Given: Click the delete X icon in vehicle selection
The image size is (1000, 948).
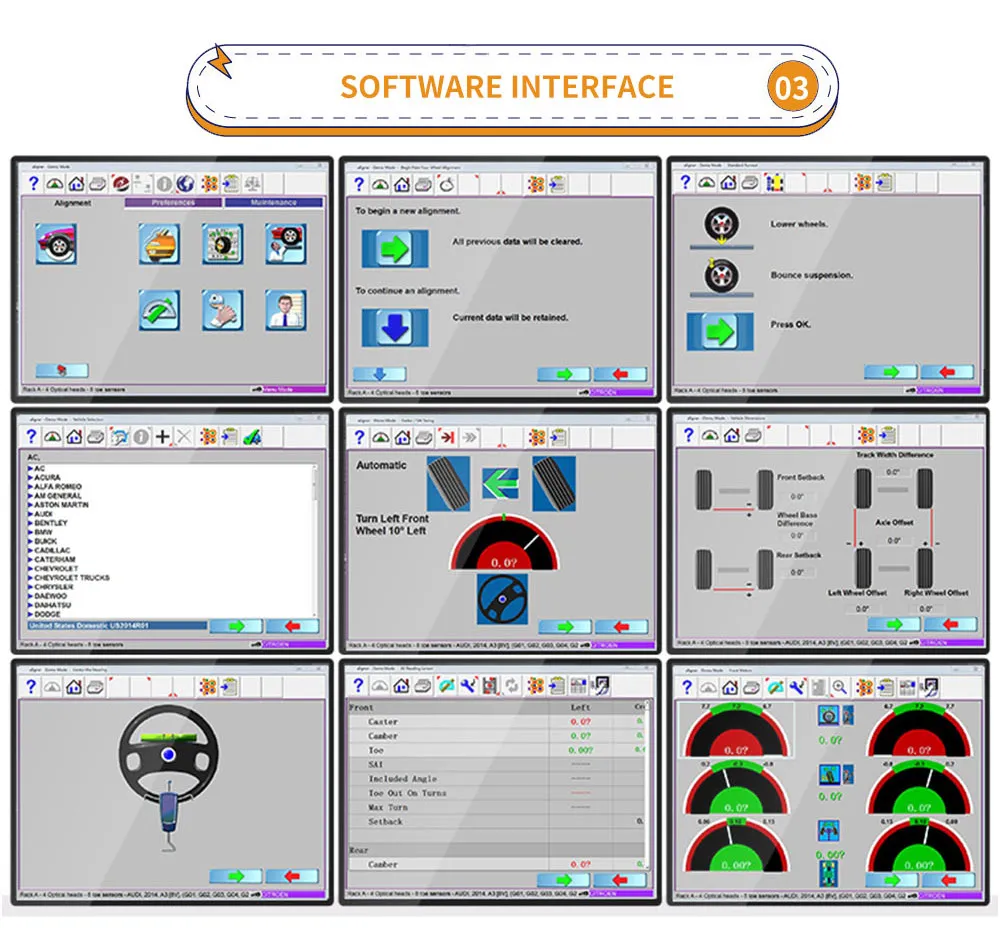Looking at the screenshot, I should [183, 436].
